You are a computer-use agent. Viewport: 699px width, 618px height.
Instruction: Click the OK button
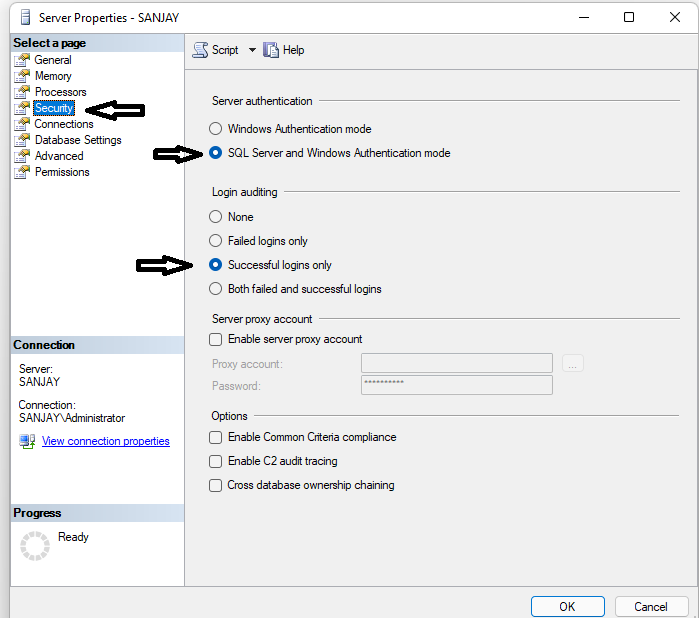tap(567, 606)
